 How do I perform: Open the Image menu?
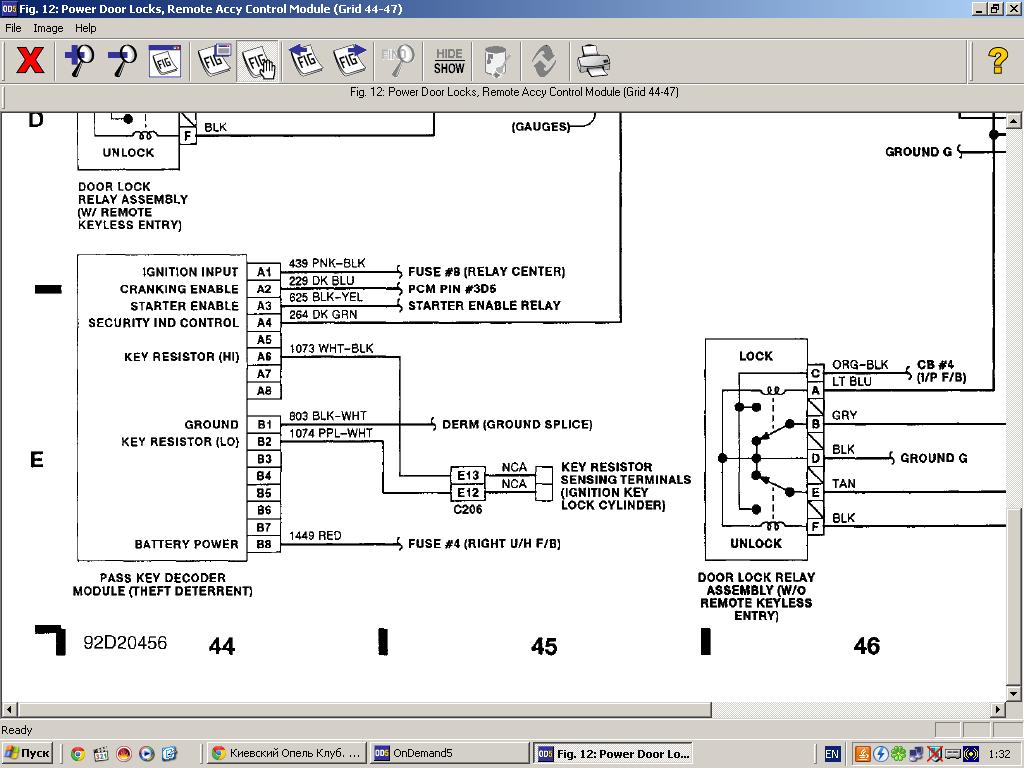[48, 28]
